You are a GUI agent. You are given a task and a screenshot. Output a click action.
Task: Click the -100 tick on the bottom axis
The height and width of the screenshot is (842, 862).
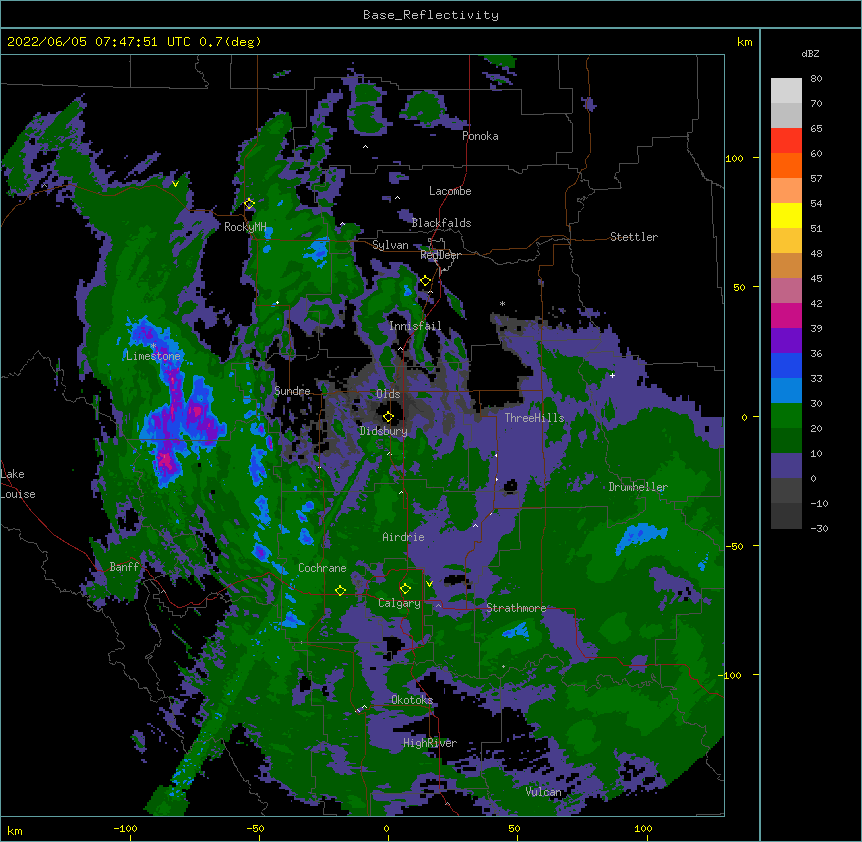pos(125,829)
